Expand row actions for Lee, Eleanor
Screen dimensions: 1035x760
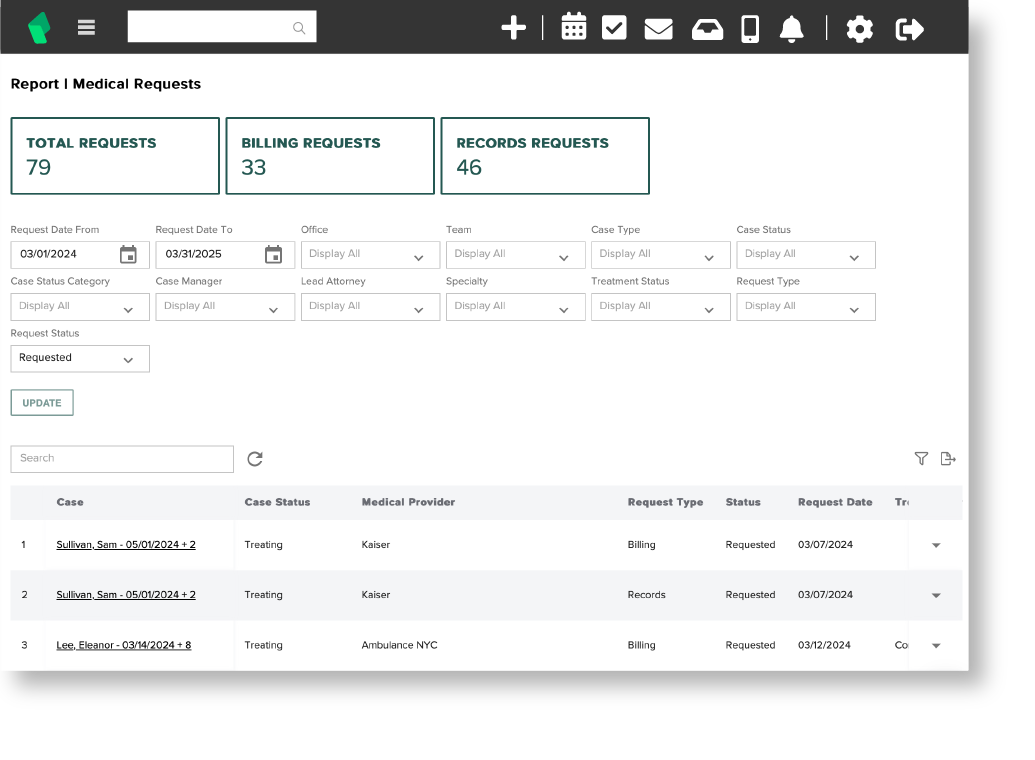(x=936, y=646)
